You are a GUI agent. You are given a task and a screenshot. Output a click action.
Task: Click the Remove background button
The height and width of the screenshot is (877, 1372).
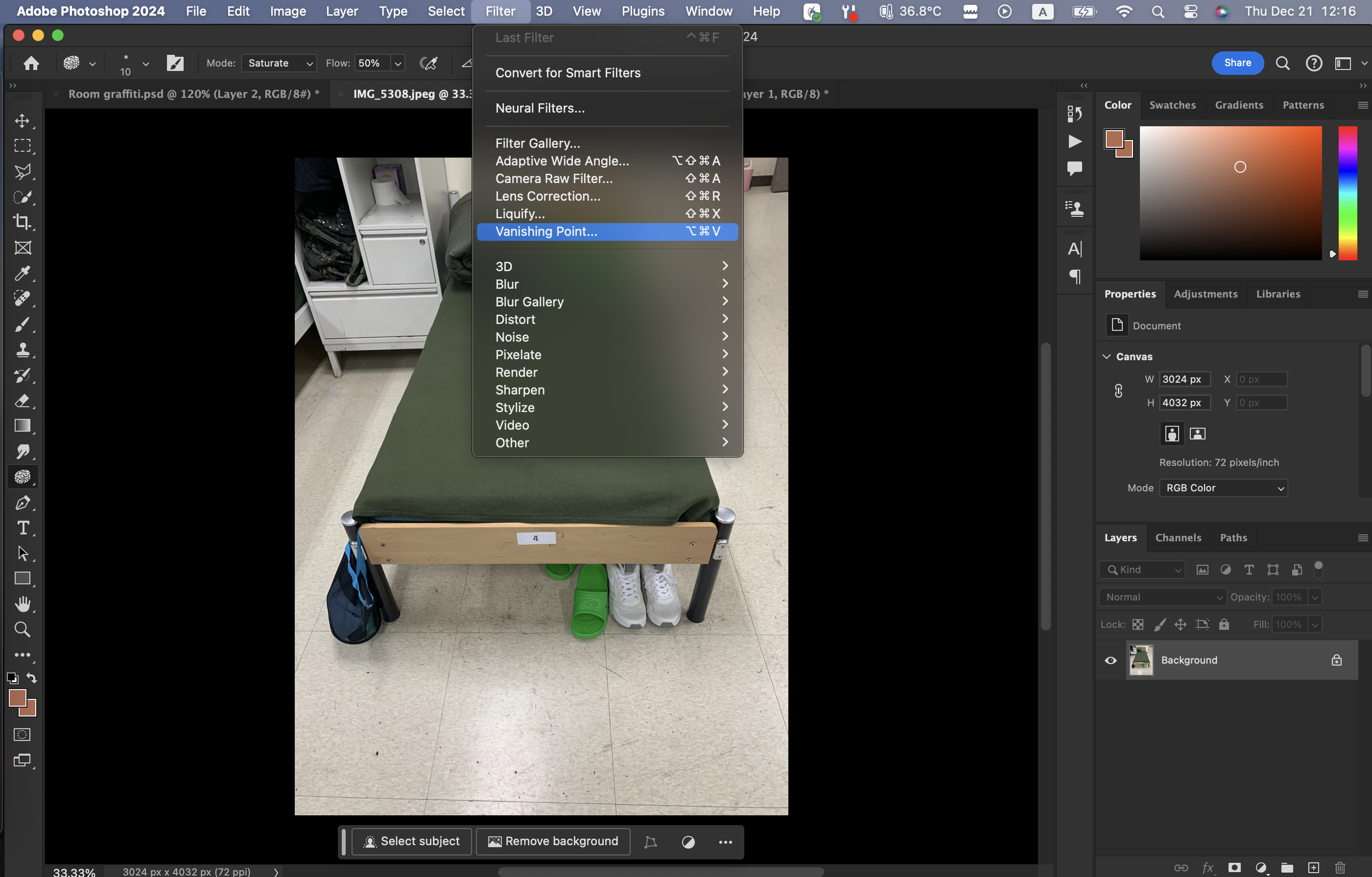tap(553, 841)
